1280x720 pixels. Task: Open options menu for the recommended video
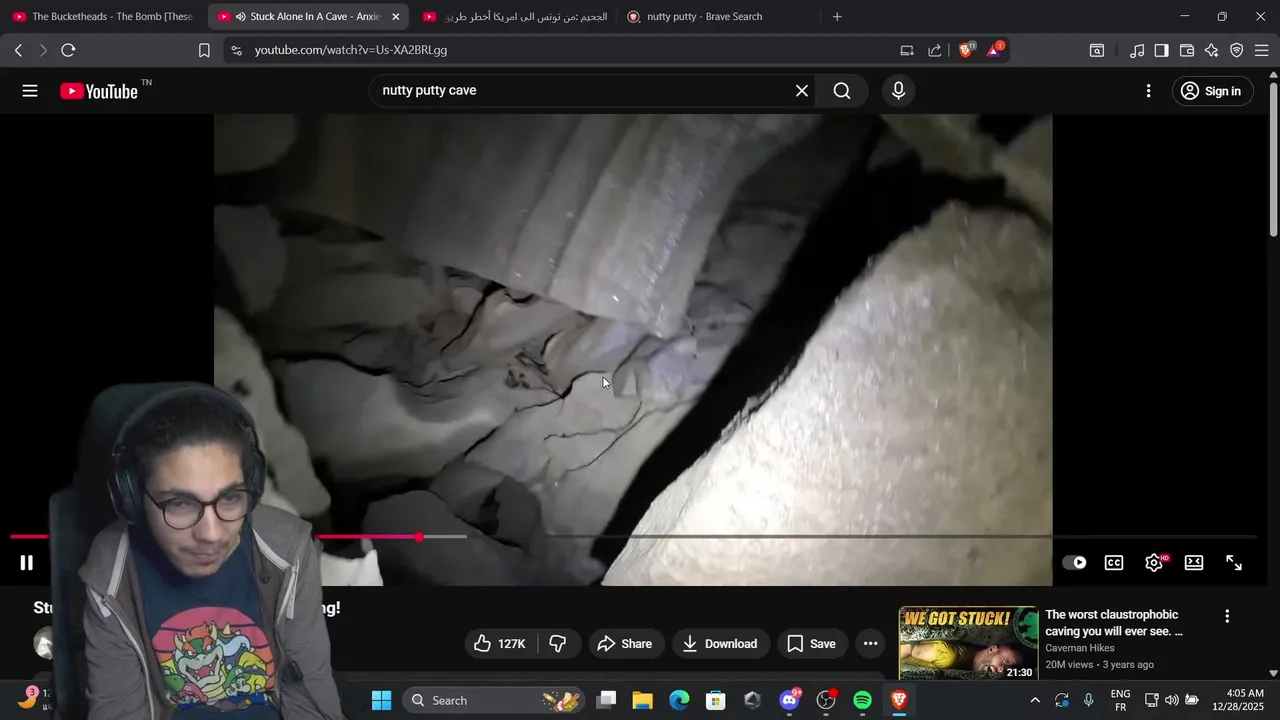point(1227,617)
